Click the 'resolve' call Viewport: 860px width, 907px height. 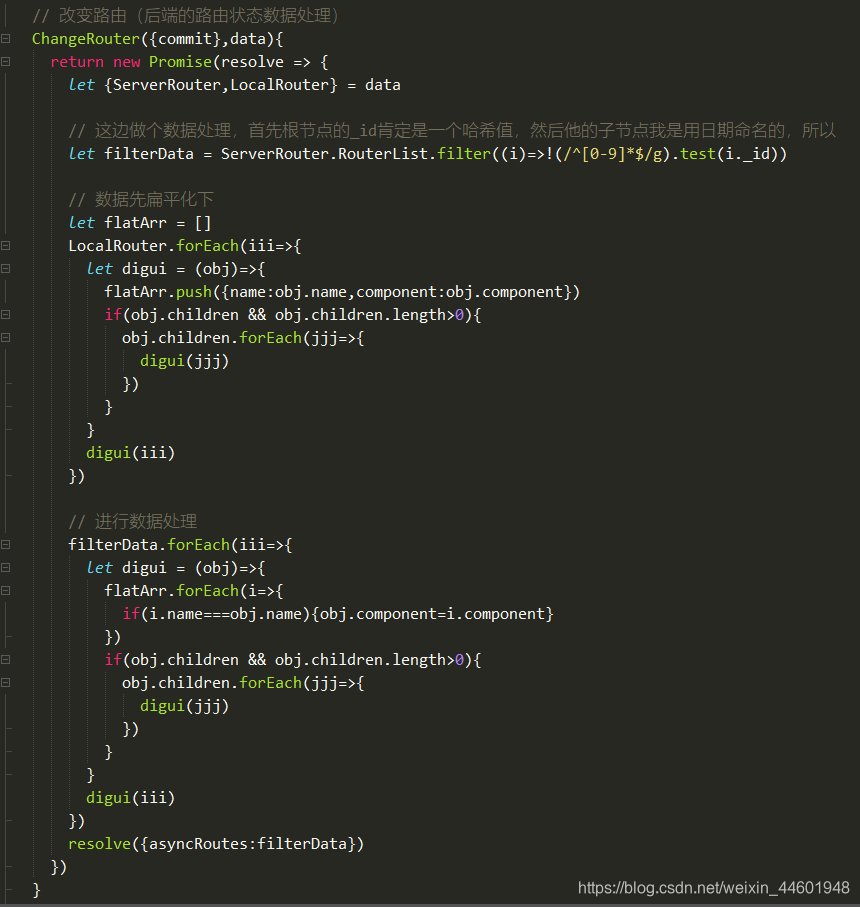99,844
